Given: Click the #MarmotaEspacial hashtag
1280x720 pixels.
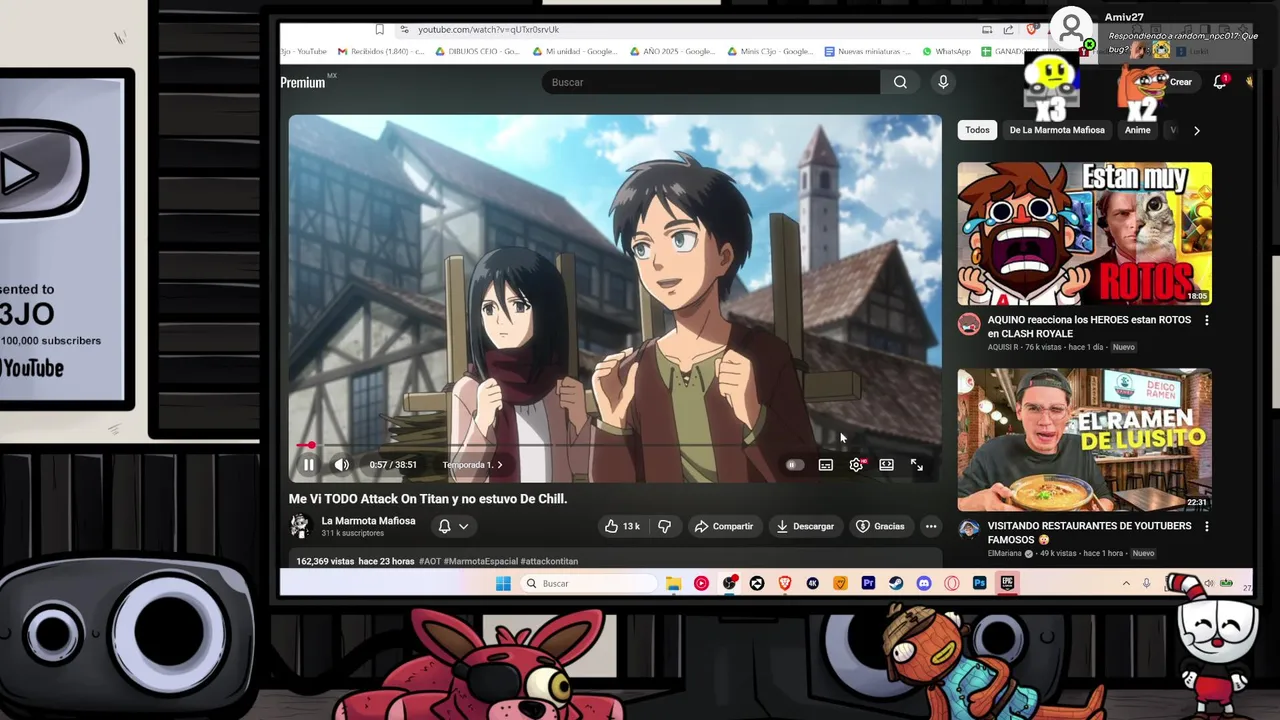Looking at the screenshot, I should (x=480, y=561).
